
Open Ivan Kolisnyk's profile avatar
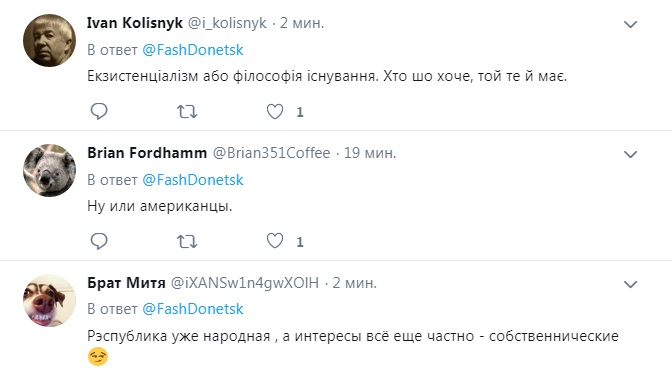tap(49, 40)
